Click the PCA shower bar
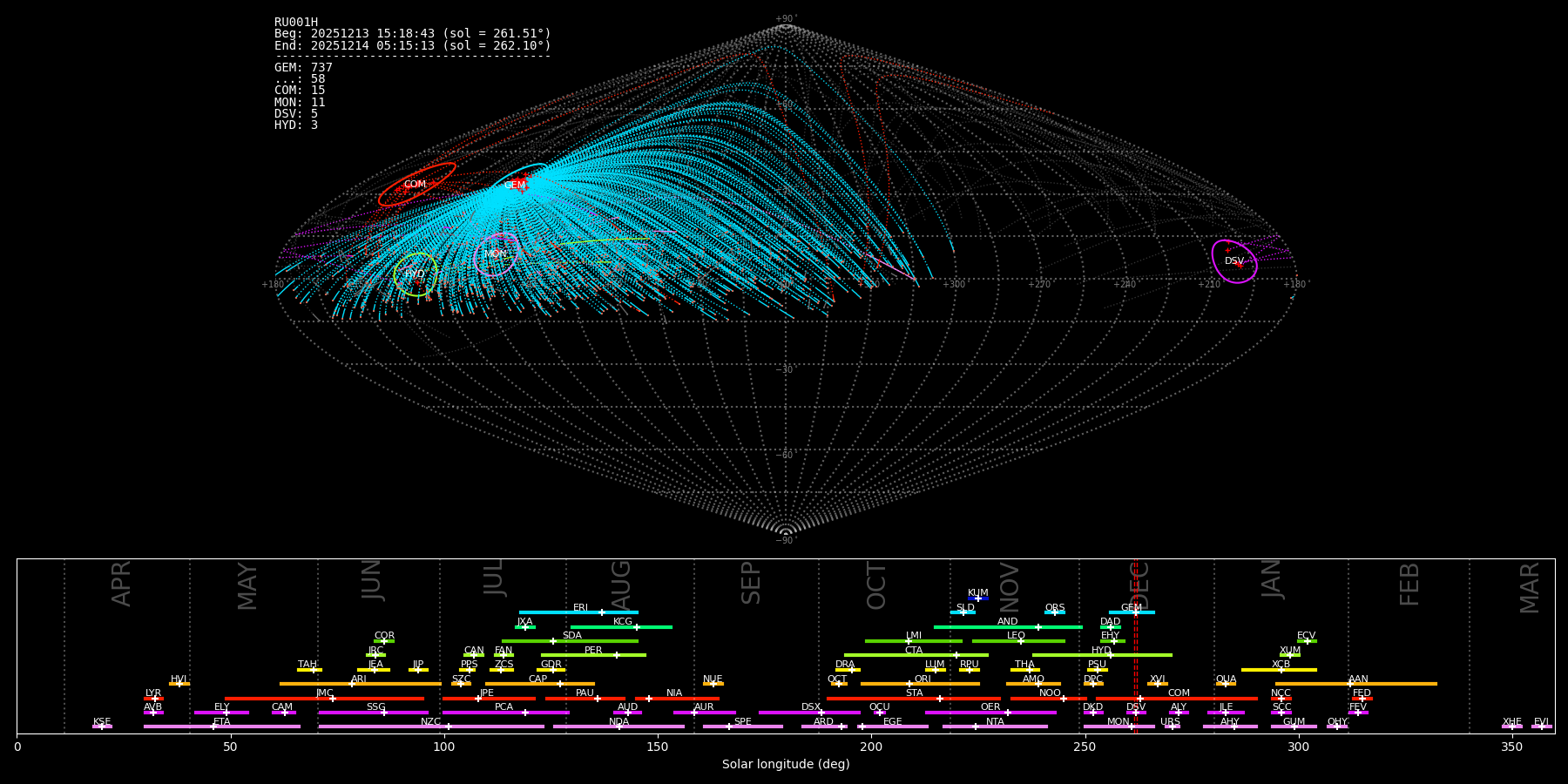 coord(505,713)
